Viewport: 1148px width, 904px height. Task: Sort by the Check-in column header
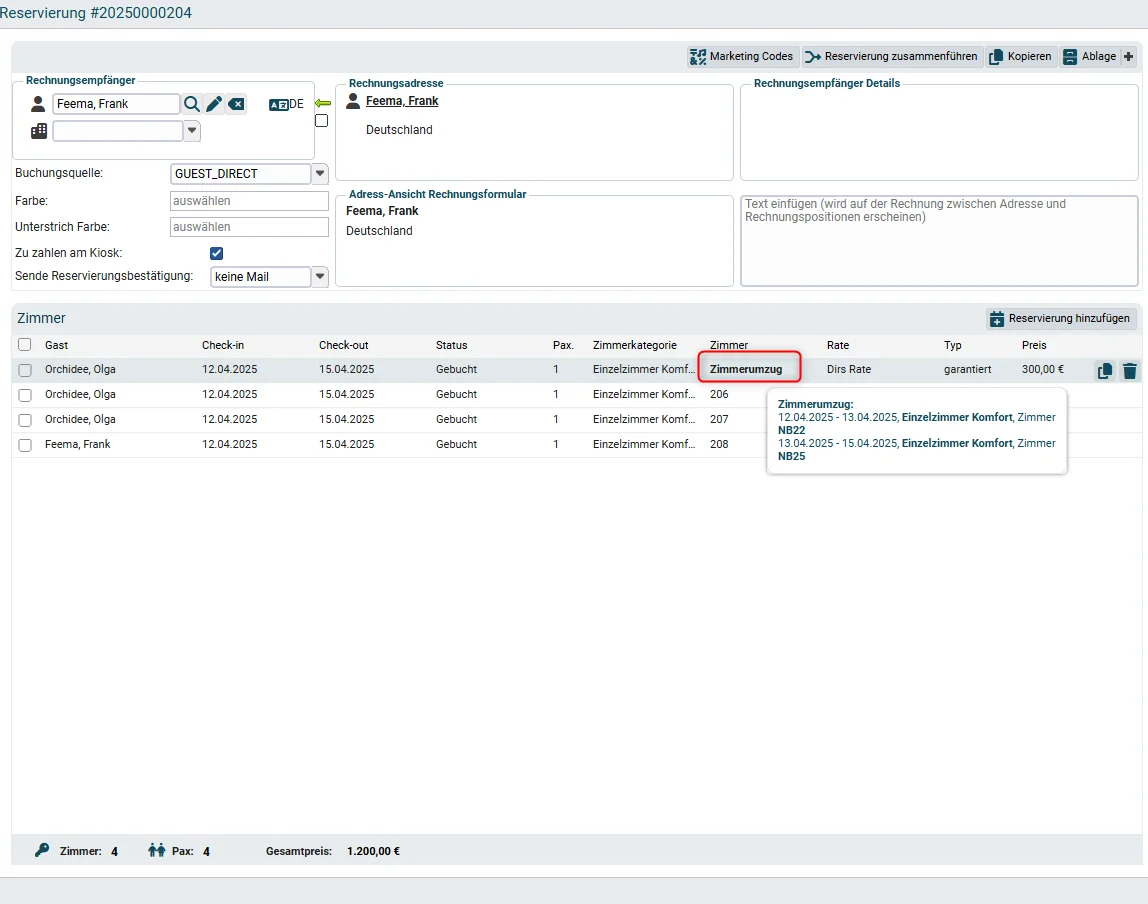[x=223, y=345]
